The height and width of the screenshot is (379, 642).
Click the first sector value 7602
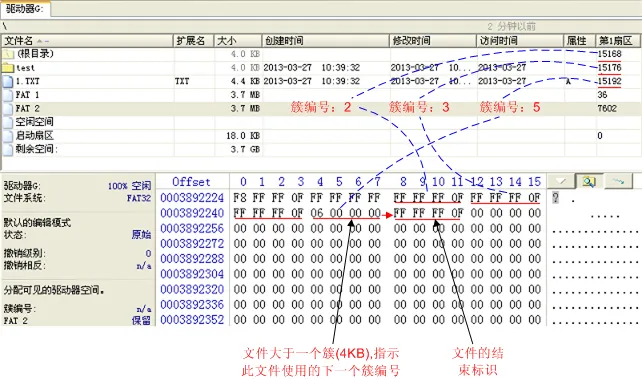[607, 108]
